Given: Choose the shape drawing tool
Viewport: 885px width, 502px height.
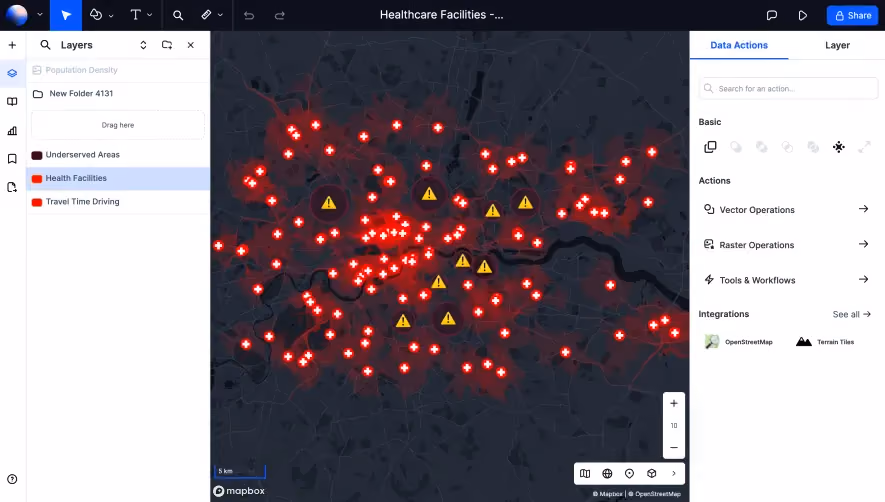Looking at the screenshot, I should pyautogui.click(x=96, y=15).
